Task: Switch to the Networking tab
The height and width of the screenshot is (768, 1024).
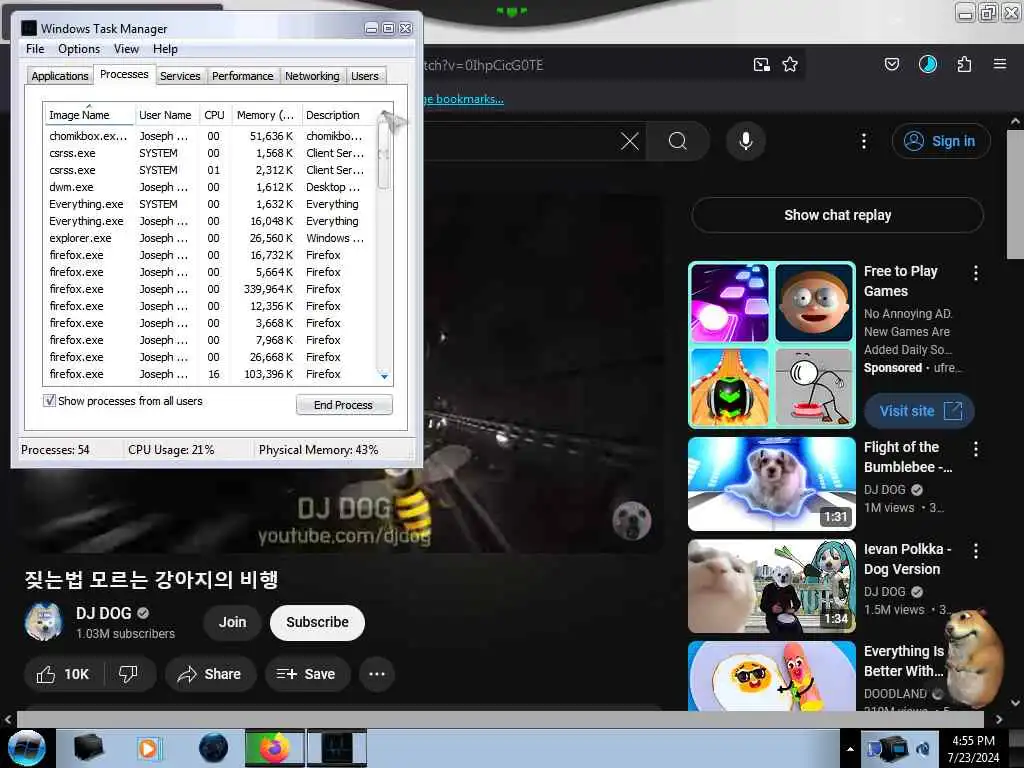Action: tap(312, 76)
